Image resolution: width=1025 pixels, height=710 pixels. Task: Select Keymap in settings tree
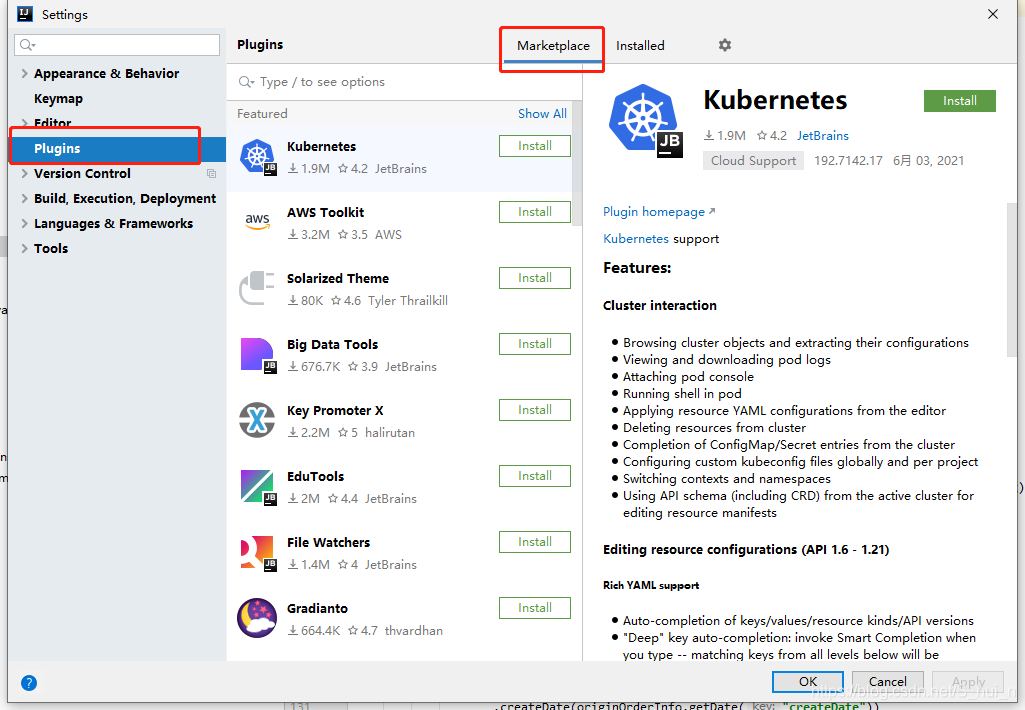pyautogui.click(x=58, y=99)
